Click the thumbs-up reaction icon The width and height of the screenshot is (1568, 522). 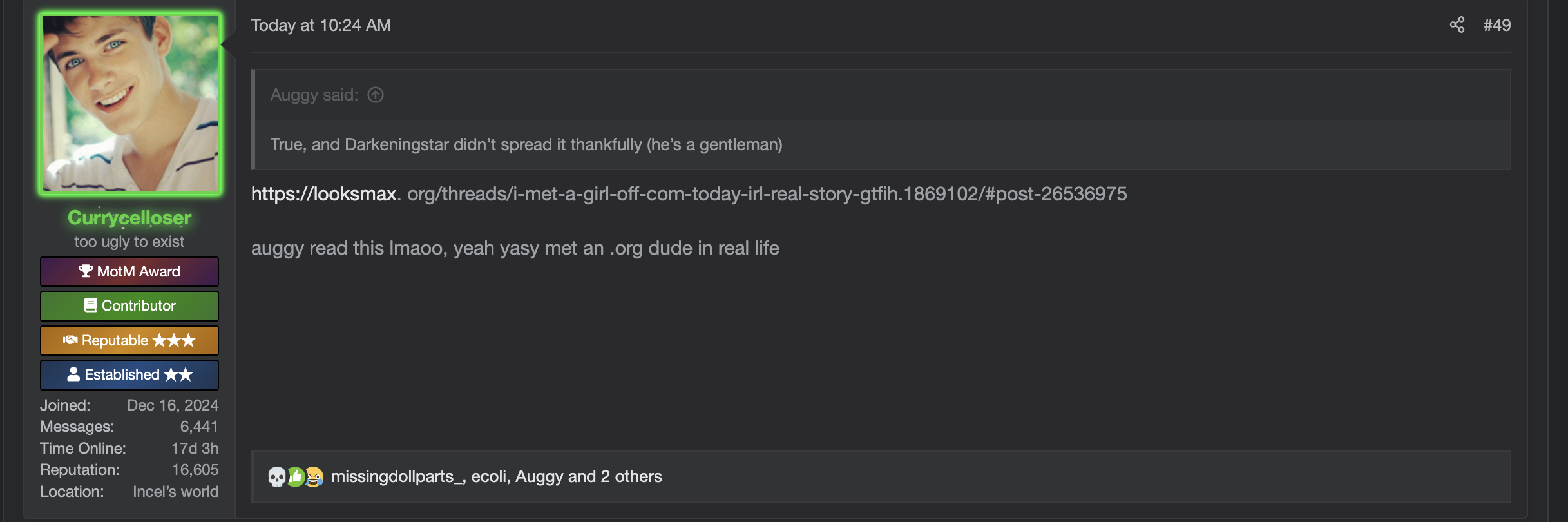point(295,477)
